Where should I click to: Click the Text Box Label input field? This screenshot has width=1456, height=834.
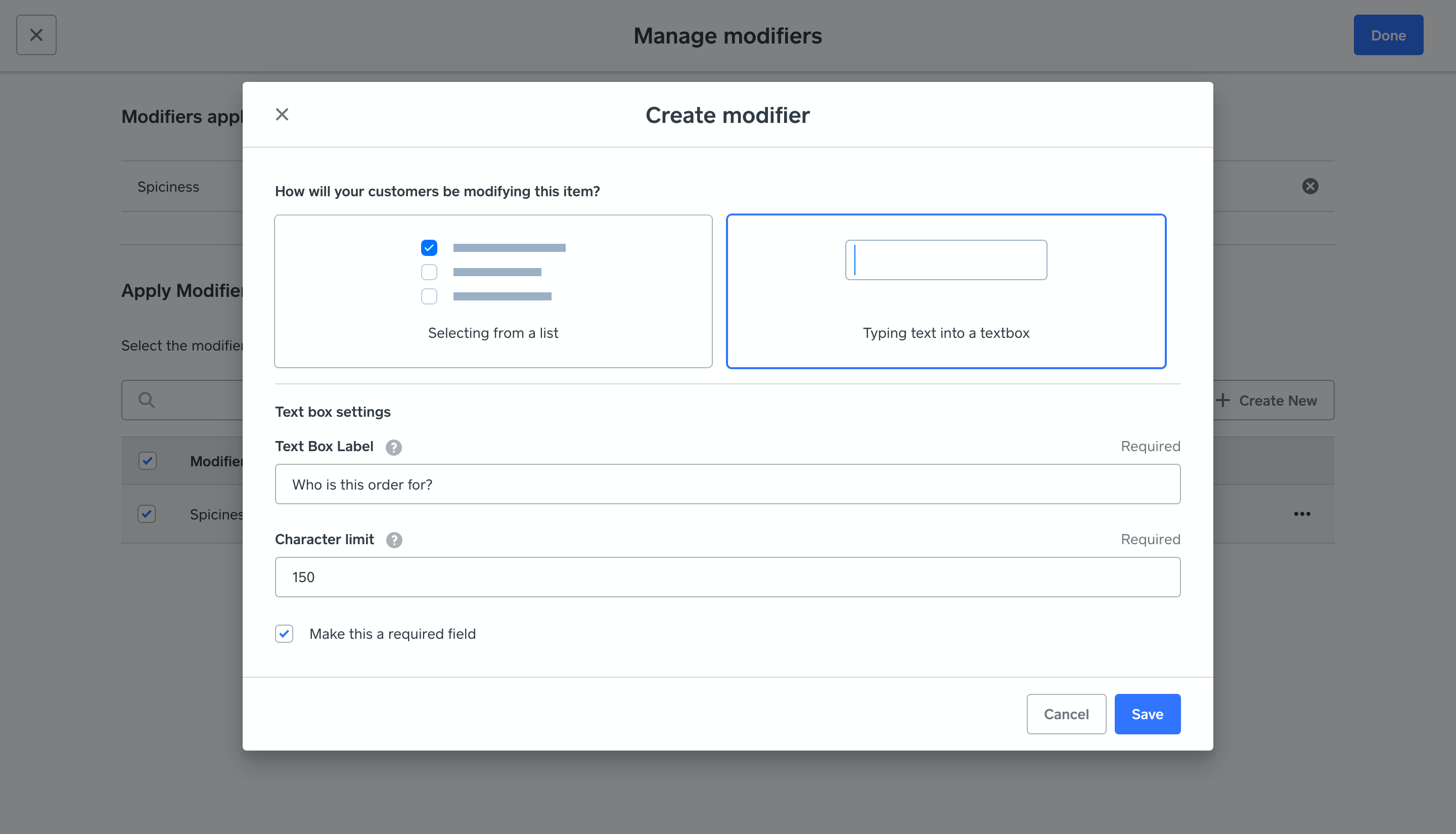pos(727,485)
